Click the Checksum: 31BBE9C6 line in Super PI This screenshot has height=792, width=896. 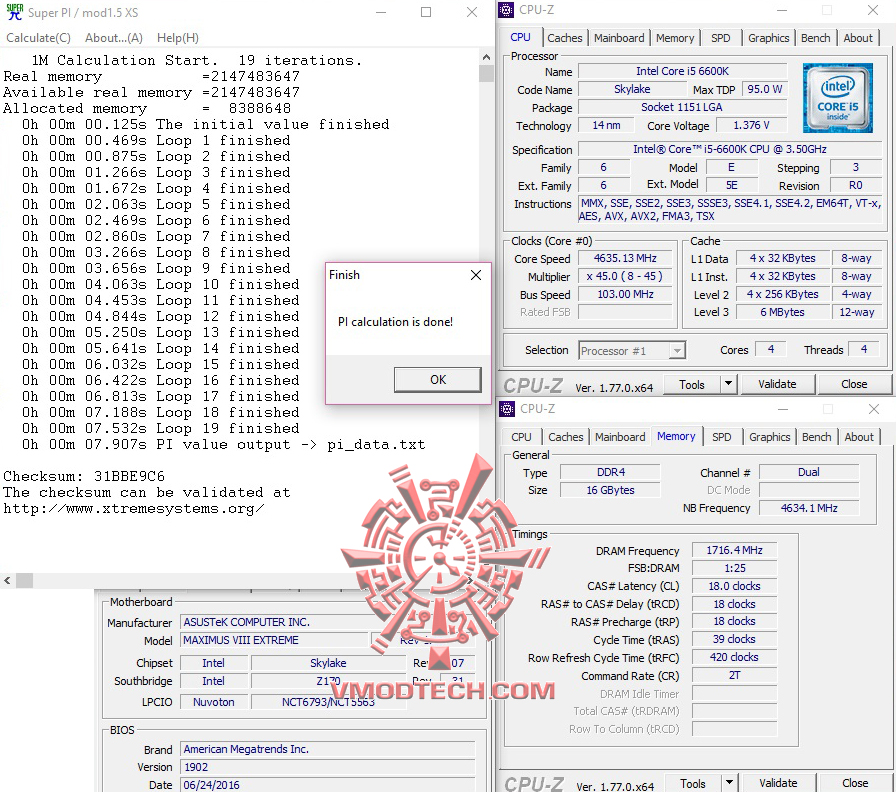(84, 477)
